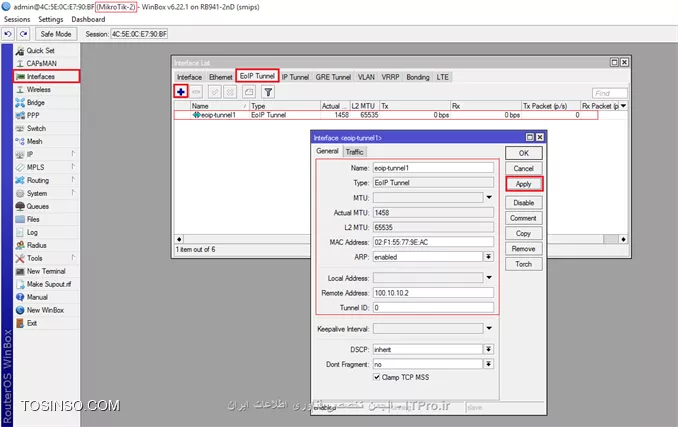Expand the Keepalive Interval field arrow
This screenshot has height=427, width=678.
pyautogui.click(x=489, y=328)
